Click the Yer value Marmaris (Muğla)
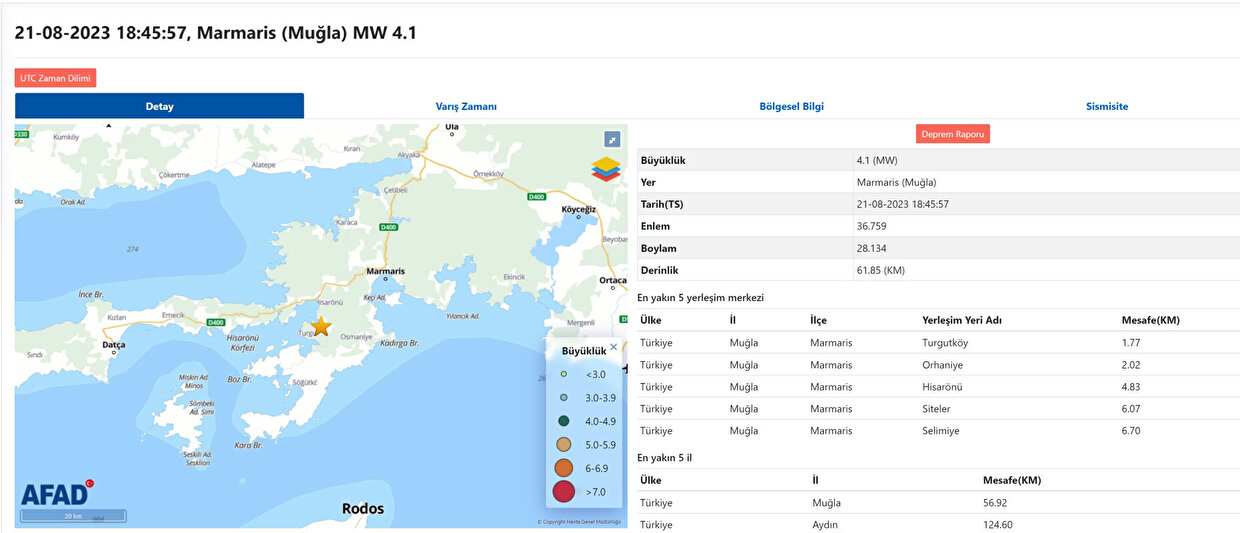Image resolution: width=1240 pixels, height=533 pixels. 896,183
